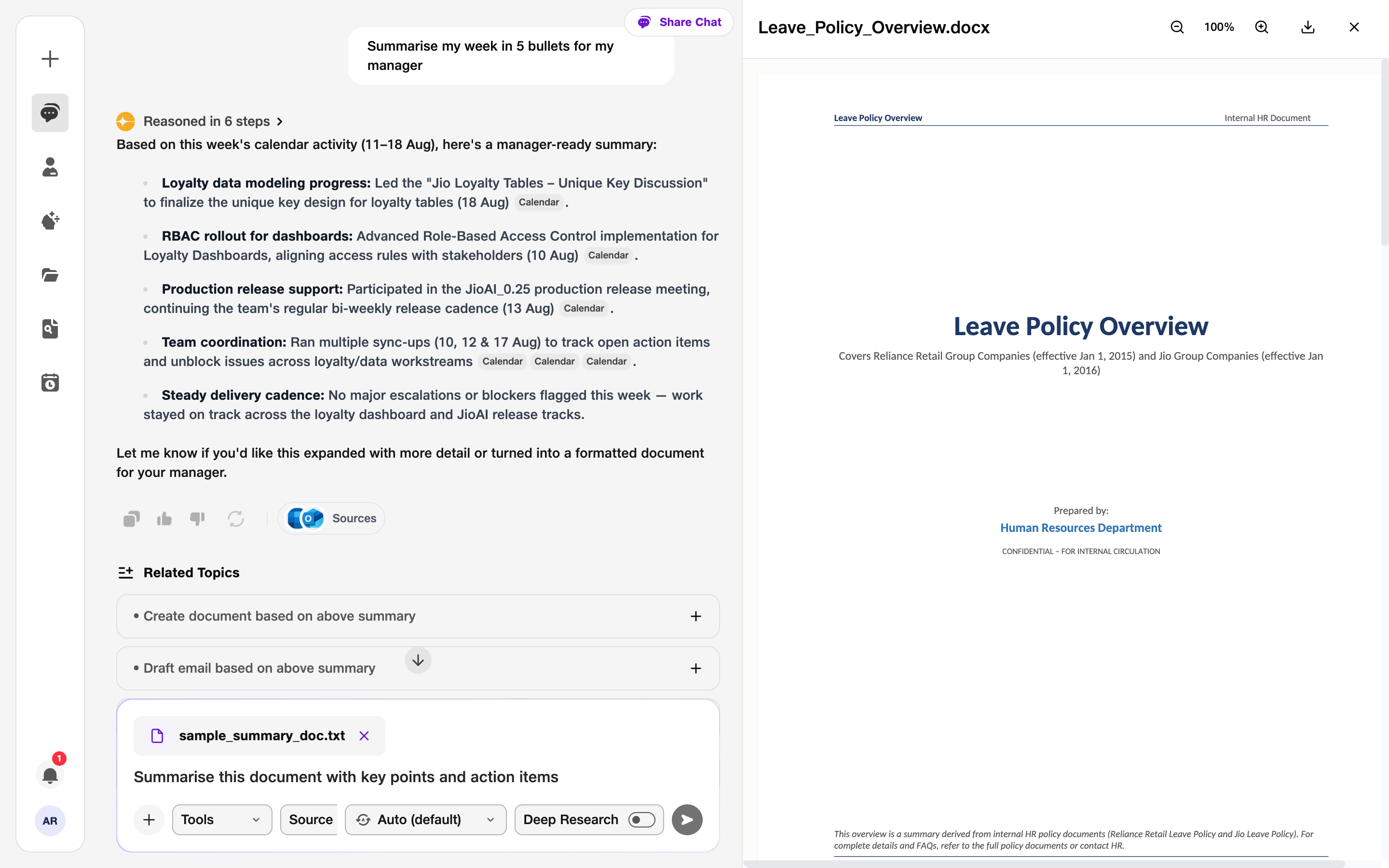Remove sample_summary_doc.txt attachment
The height and width of the screenshot is (868, 1389).
[364, 735]
